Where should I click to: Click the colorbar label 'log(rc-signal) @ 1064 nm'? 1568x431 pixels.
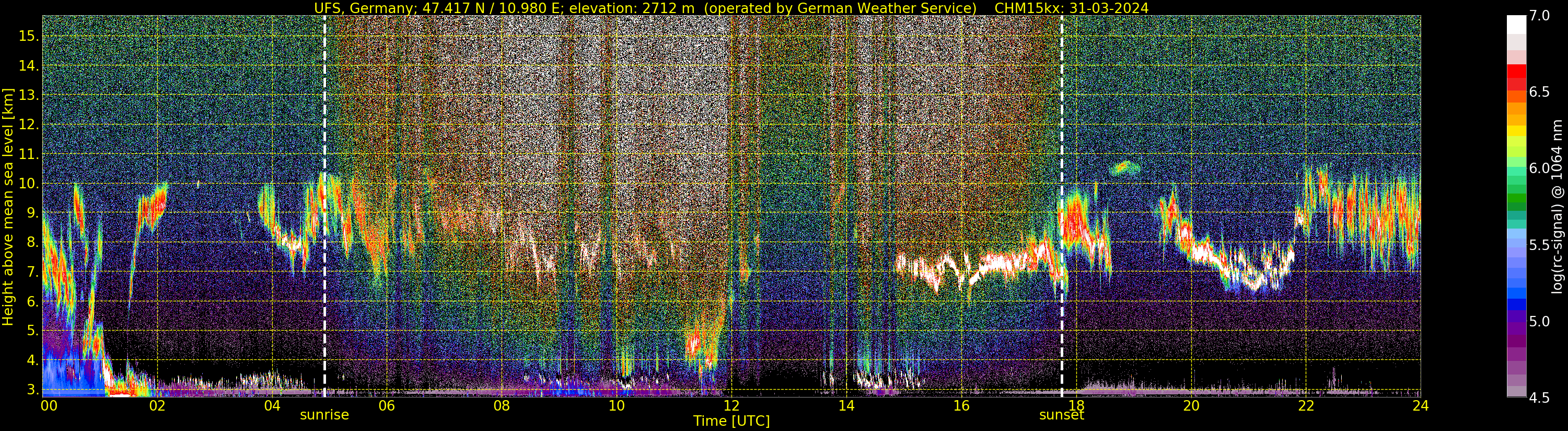pos(1558,206)
